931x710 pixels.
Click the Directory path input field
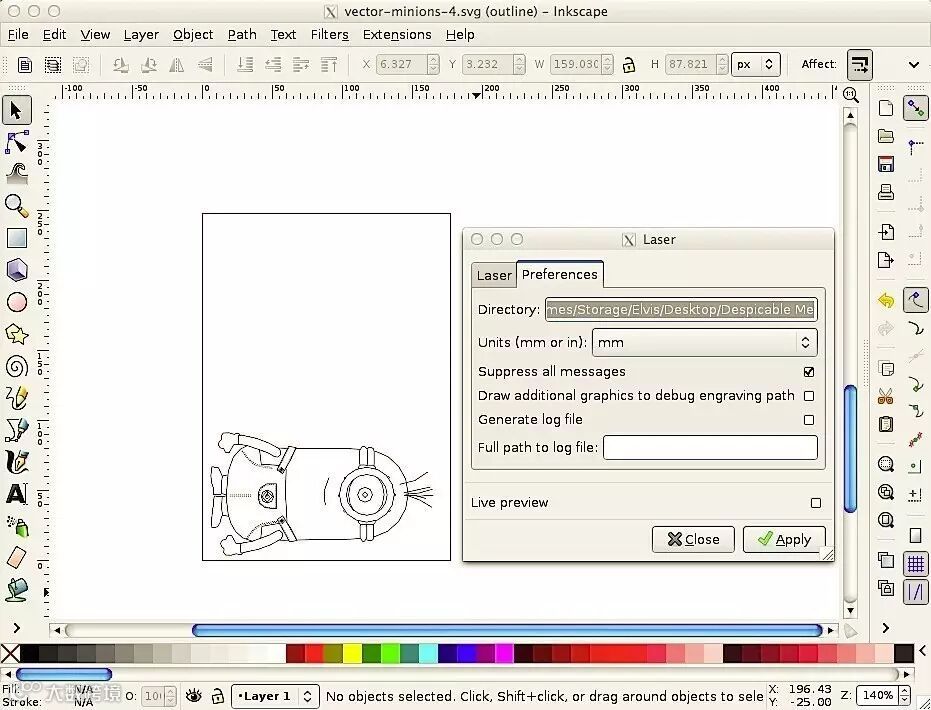pos(681,309)
